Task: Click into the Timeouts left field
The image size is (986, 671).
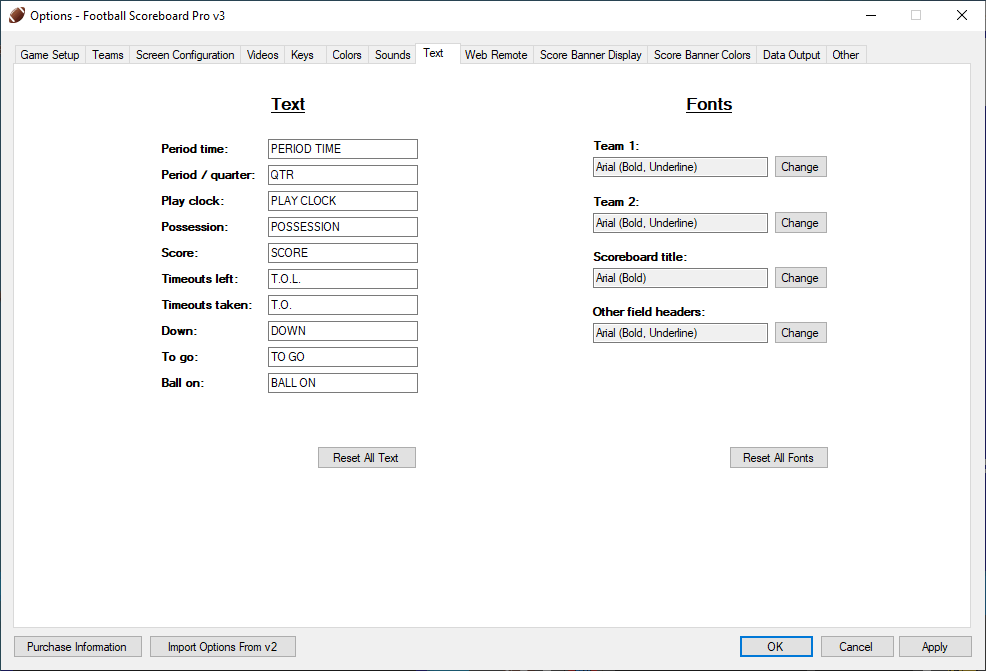Action: tap(342, 279)
